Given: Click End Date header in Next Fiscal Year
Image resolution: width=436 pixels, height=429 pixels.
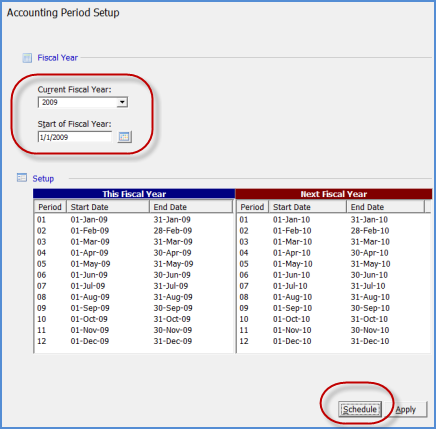Looking at the screenshot, I should (385, 207).
